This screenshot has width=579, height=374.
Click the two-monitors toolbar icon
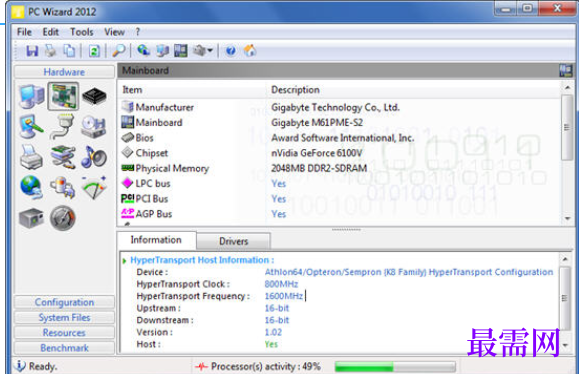click(x=162, y=51)
